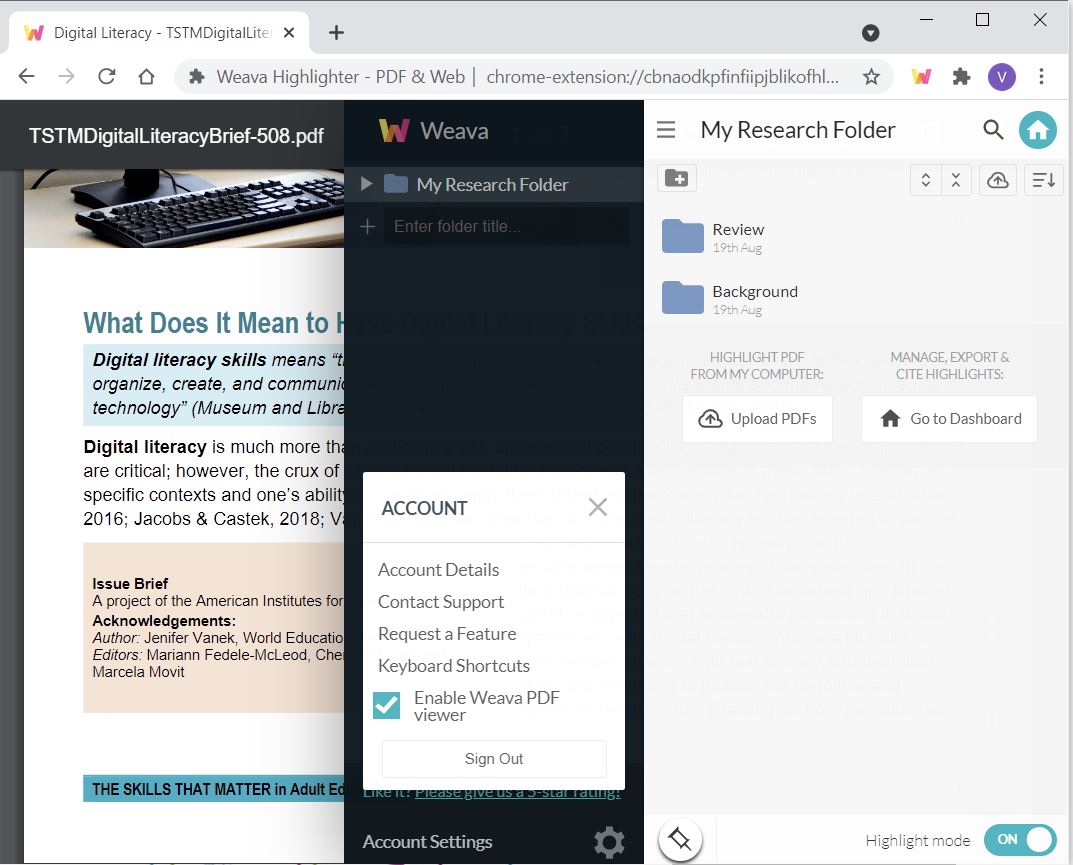Screen dimensions: 1073x865
Task: Open Contact Support
Action: coord(441,602)
